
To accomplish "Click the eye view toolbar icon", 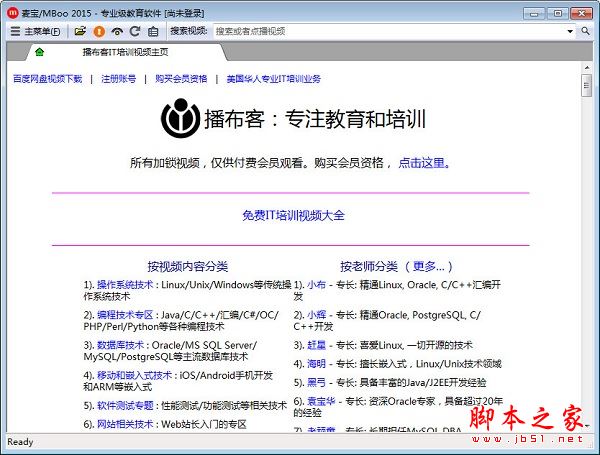I will (x=117, y=32).
